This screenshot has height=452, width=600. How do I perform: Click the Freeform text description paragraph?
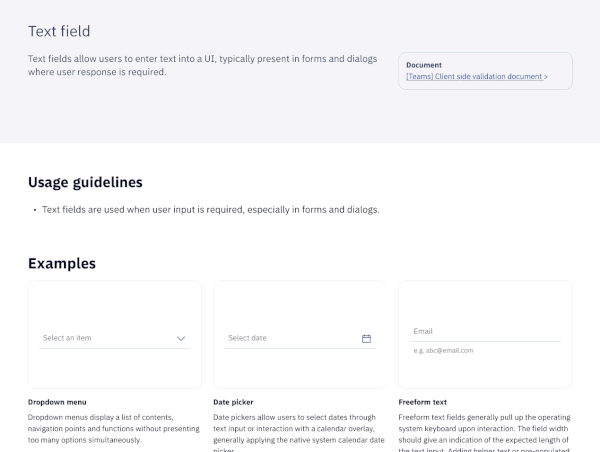click(484, 432)
